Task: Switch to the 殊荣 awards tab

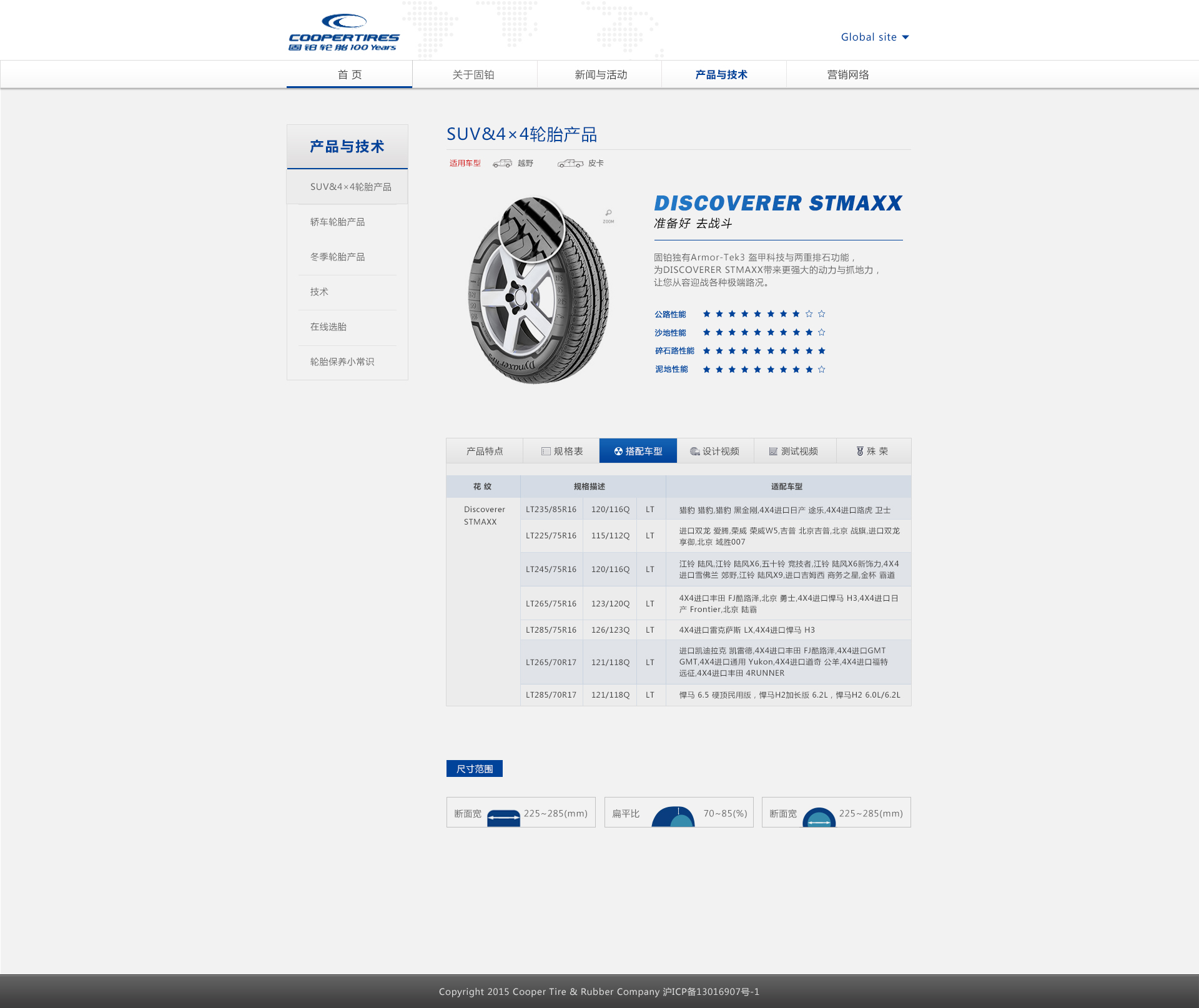Action: 874,451
